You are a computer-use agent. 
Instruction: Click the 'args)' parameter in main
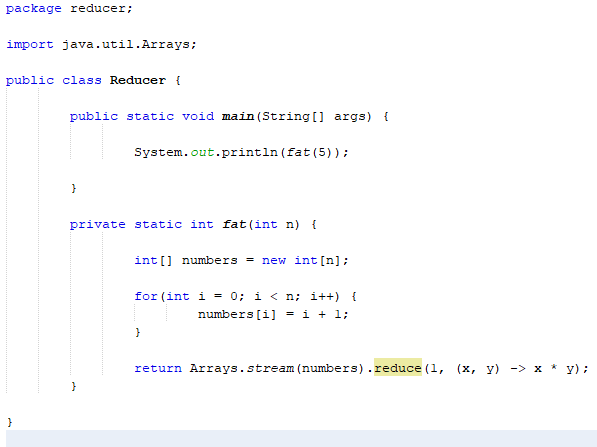coord(353,117)
